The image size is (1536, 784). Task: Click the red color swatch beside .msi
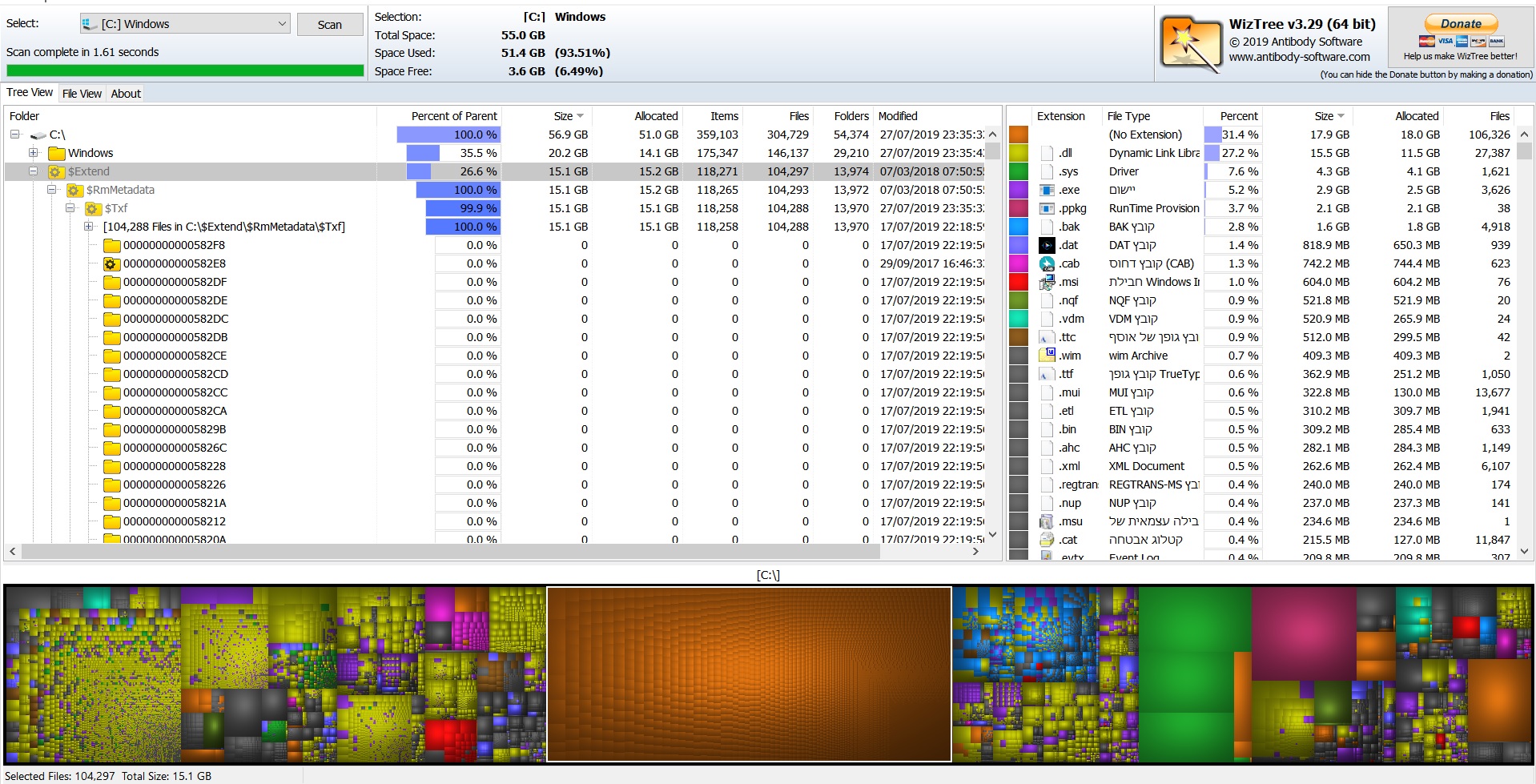(1019, 282)
